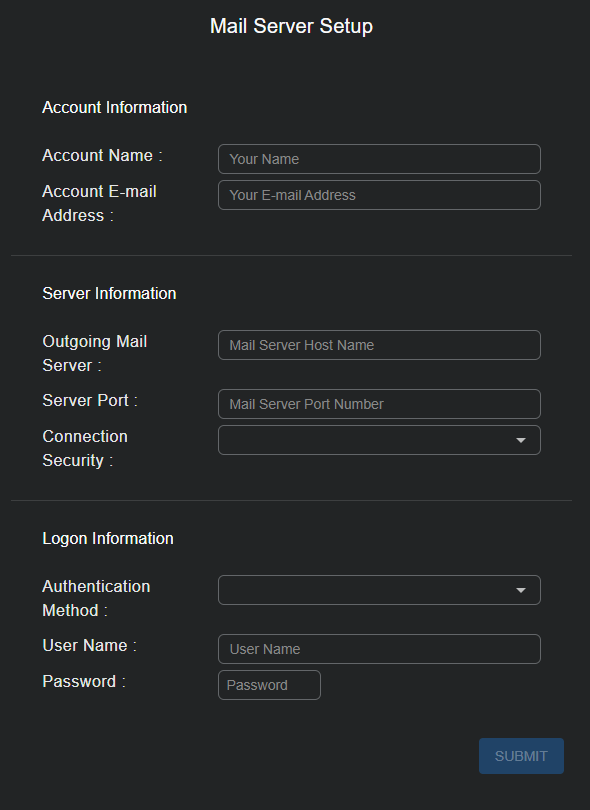Open the Authentication Method dropdown
590x810 pixels.
tap(378, 590)
